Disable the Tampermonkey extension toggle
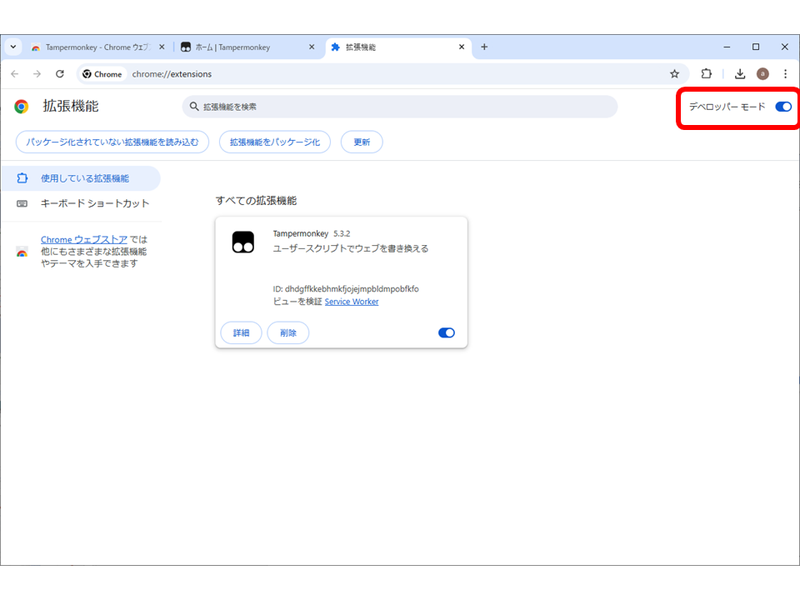Screen dimensions: 800x600 446,333
